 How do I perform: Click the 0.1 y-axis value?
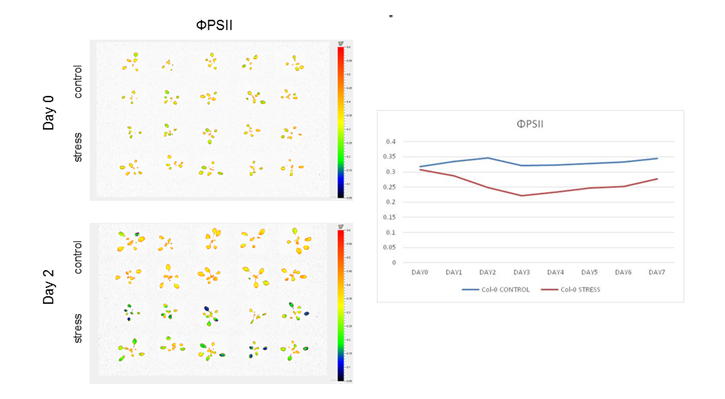[x=391, y=232]
